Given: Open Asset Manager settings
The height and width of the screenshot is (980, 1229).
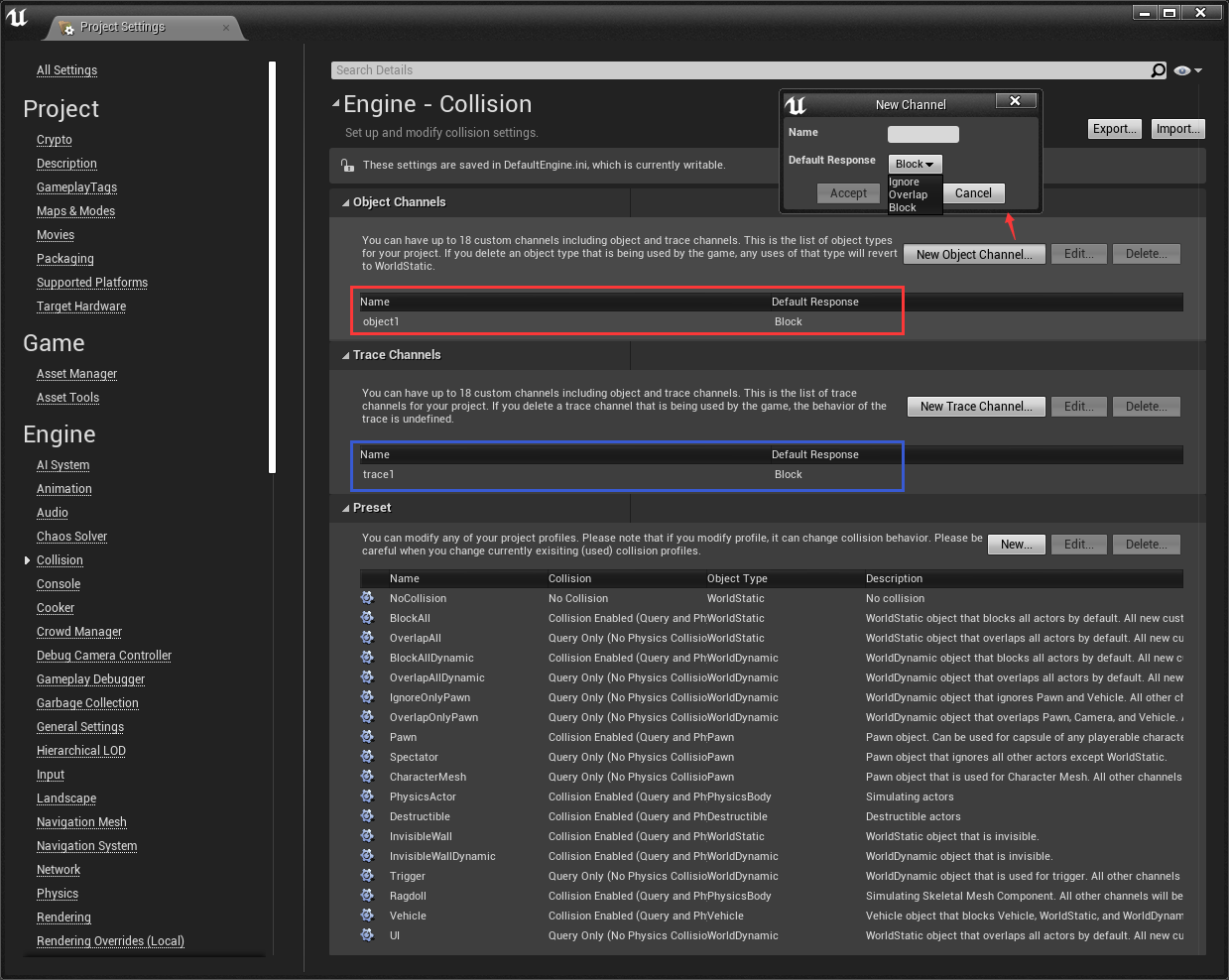Looking at the screenshot, I should [x=76, y=374].
